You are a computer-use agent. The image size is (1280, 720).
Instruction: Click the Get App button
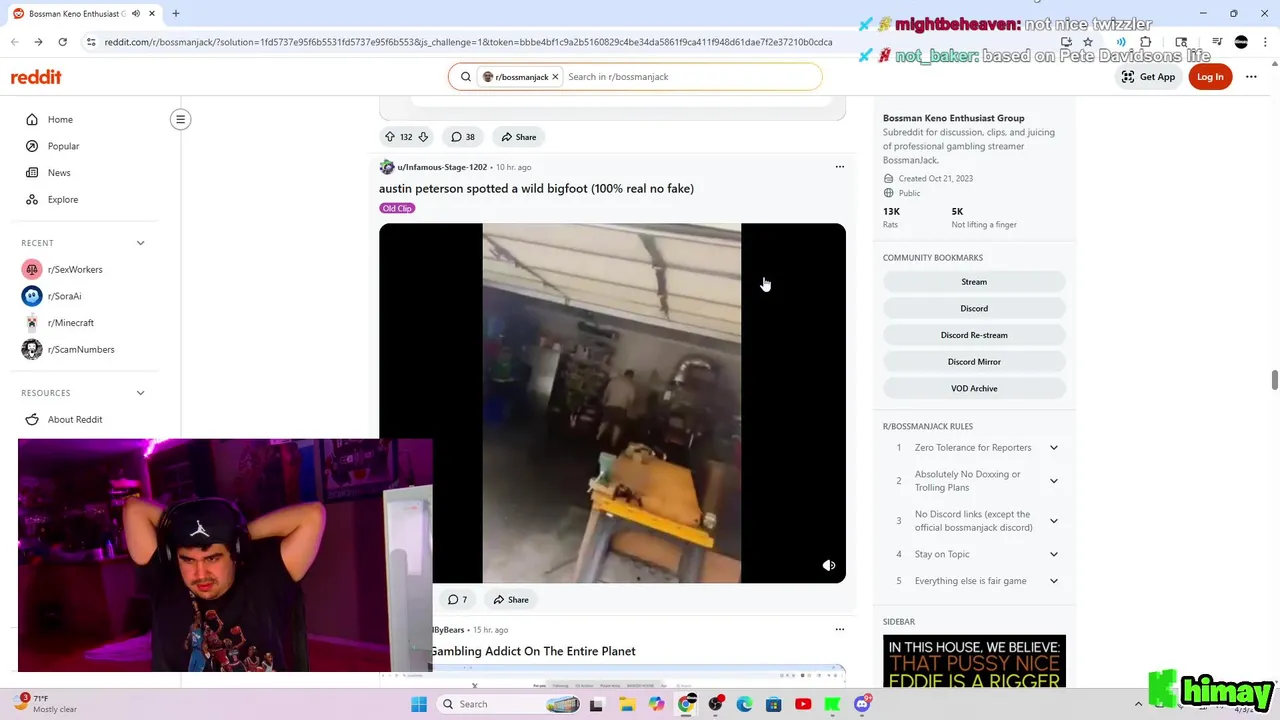coord(1148,77)
